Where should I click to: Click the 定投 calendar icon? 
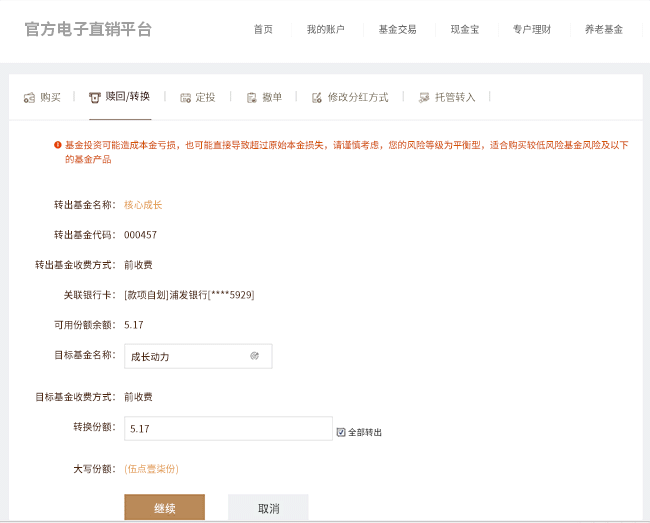click(x=185, y=98)
